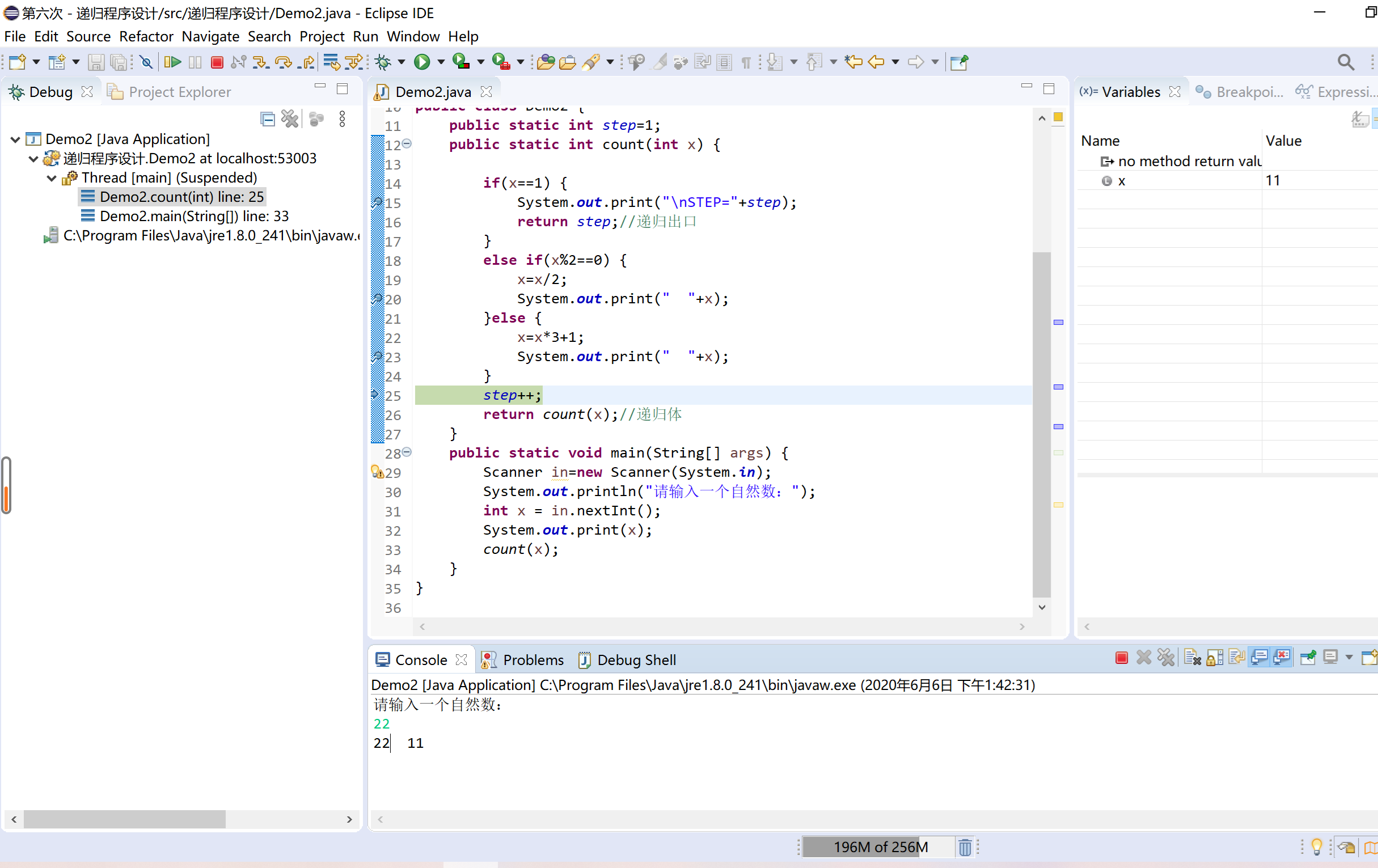Click the Step Over icon
This screenshot has width=1378, height=868.
point(284,62)
